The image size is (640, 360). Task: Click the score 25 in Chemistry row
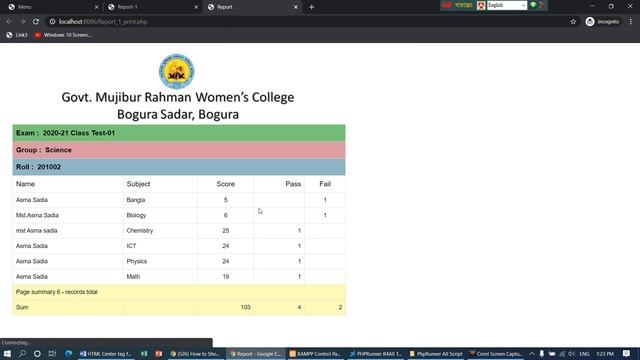tap(226, 231)
